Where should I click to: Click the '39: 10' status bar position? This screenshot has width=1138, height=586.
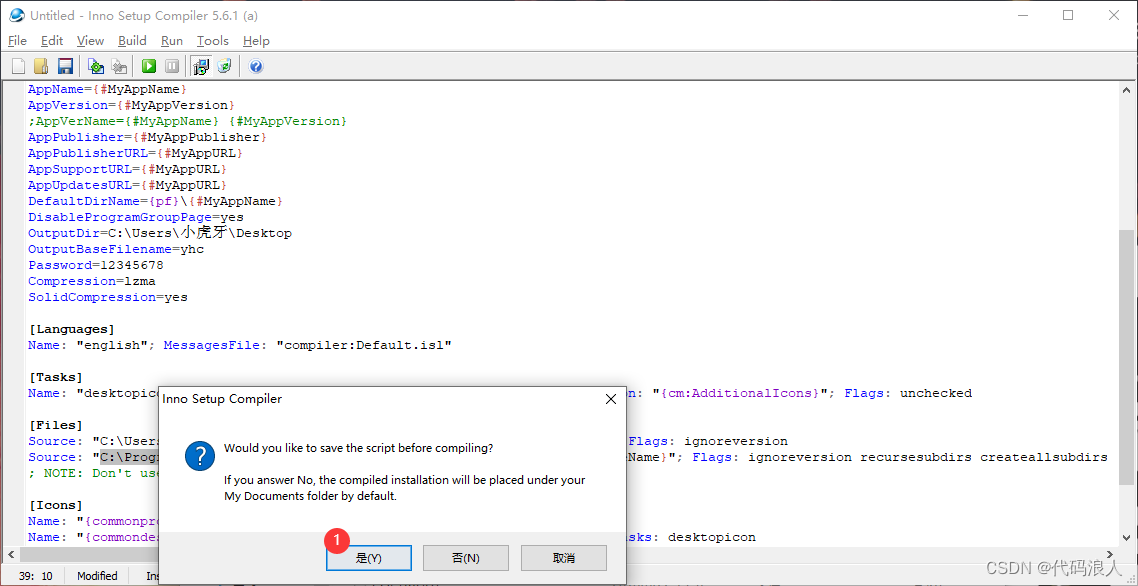pyautogui.click(x=34, y=576)
